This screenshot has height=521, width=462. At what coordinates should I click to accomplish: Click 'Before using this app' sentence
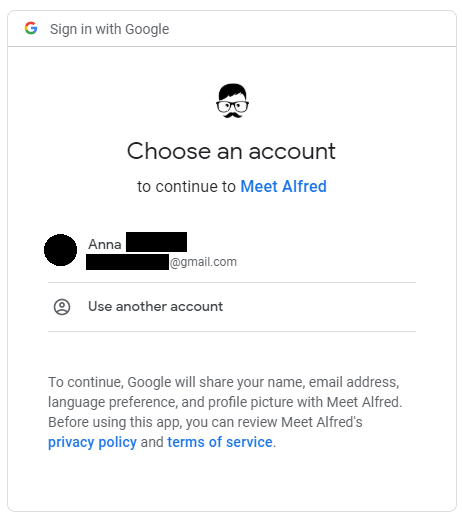[205, 422]
